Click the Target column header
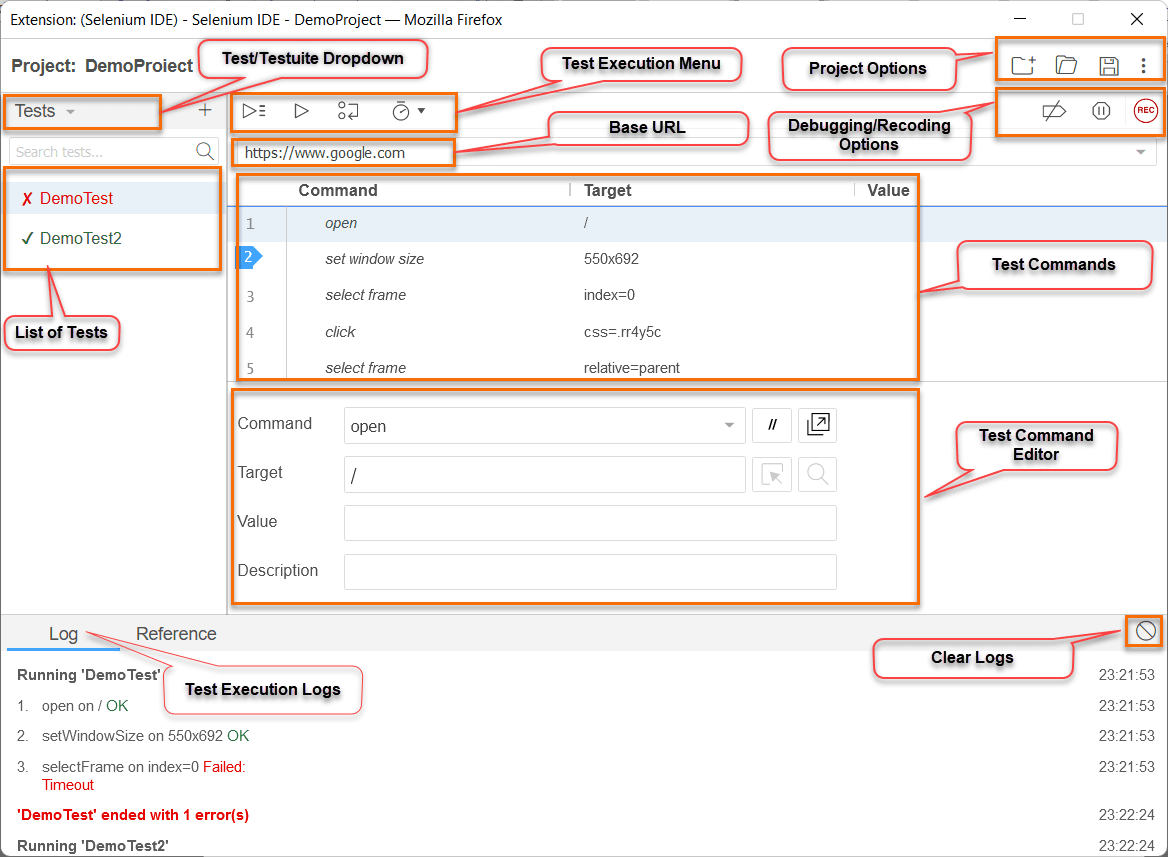Viewport: 1168px width, 857px height. coord(608,191)
